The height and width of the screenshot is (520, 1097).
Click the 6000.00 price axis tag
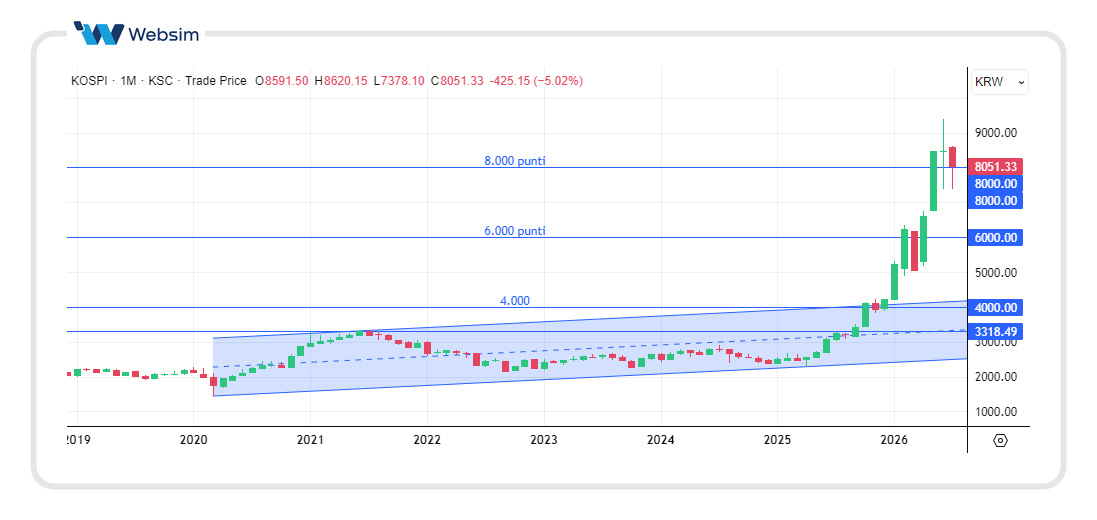996,237
